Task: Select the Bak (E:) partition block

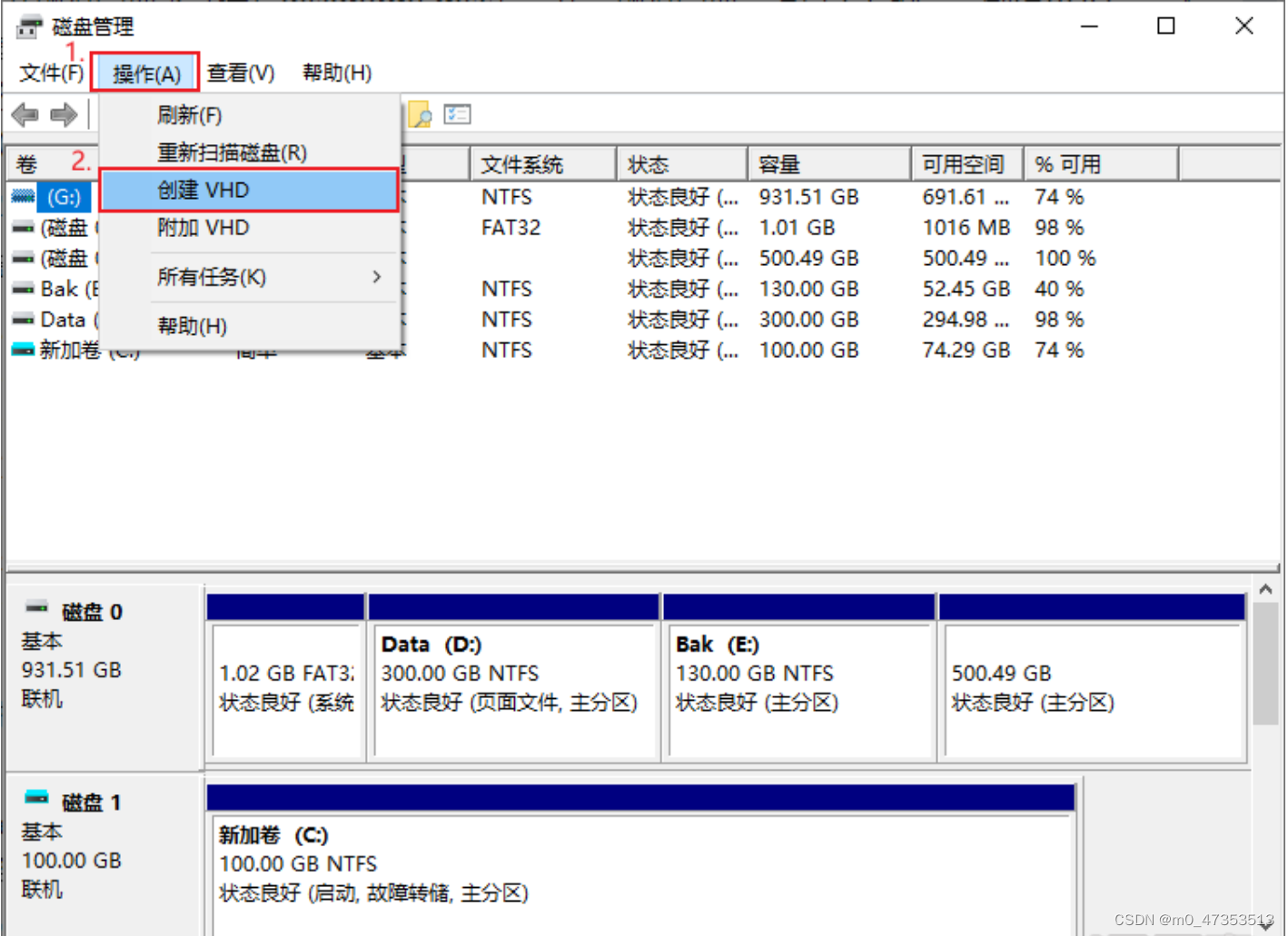Action: (799, 677)
